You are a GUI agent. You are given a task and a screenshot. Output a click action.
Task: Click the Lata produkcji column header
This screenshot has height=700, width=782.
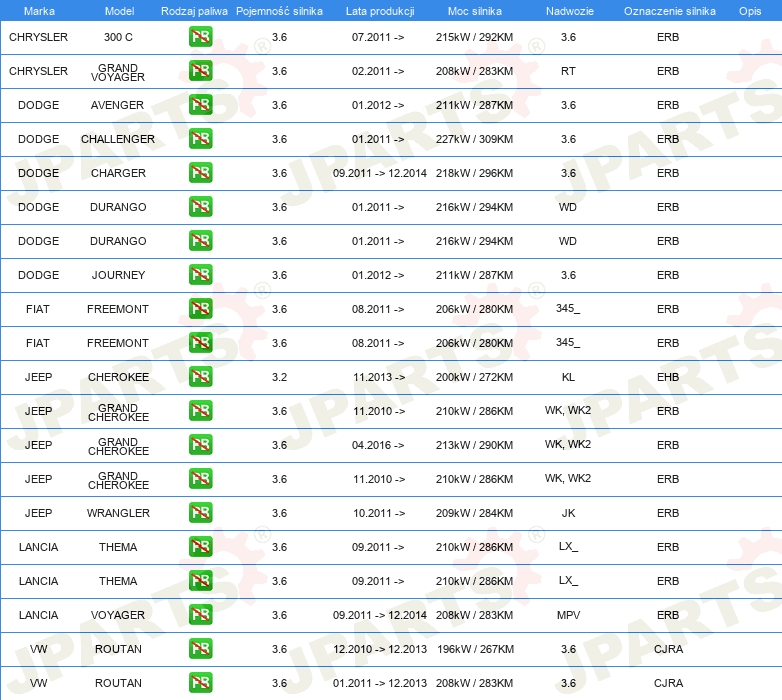point(380,11)
